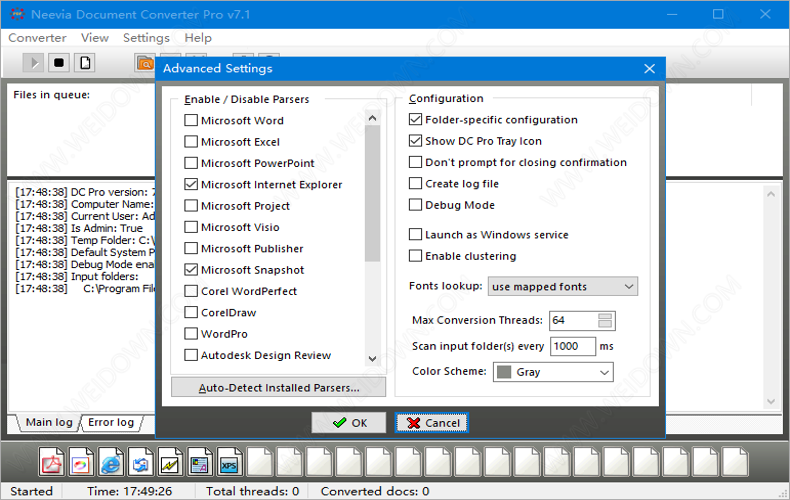Click 'Total threads: 0' in status bar
Image resolution: width=790 pixels, height=500 pixels.
pos(252,491)
